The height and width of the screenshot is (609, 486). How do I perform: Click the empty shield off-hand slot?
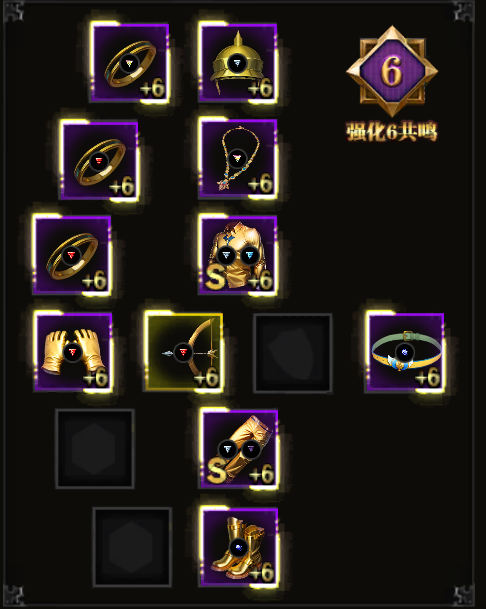coord(293,353)
